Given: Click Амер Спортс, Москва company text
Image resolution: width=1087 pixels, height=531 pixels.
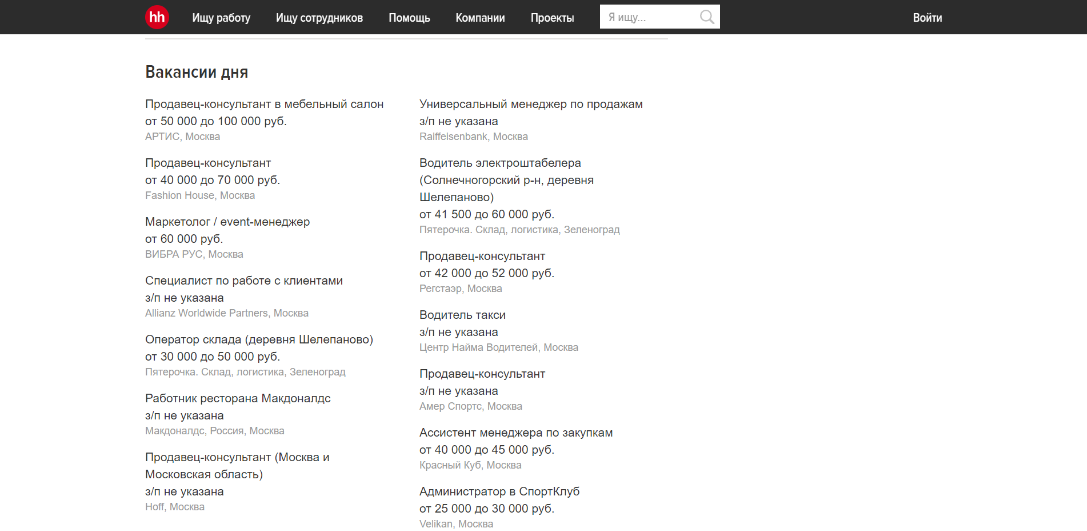Looking at the screenshot, I should [x=471, y=406].
